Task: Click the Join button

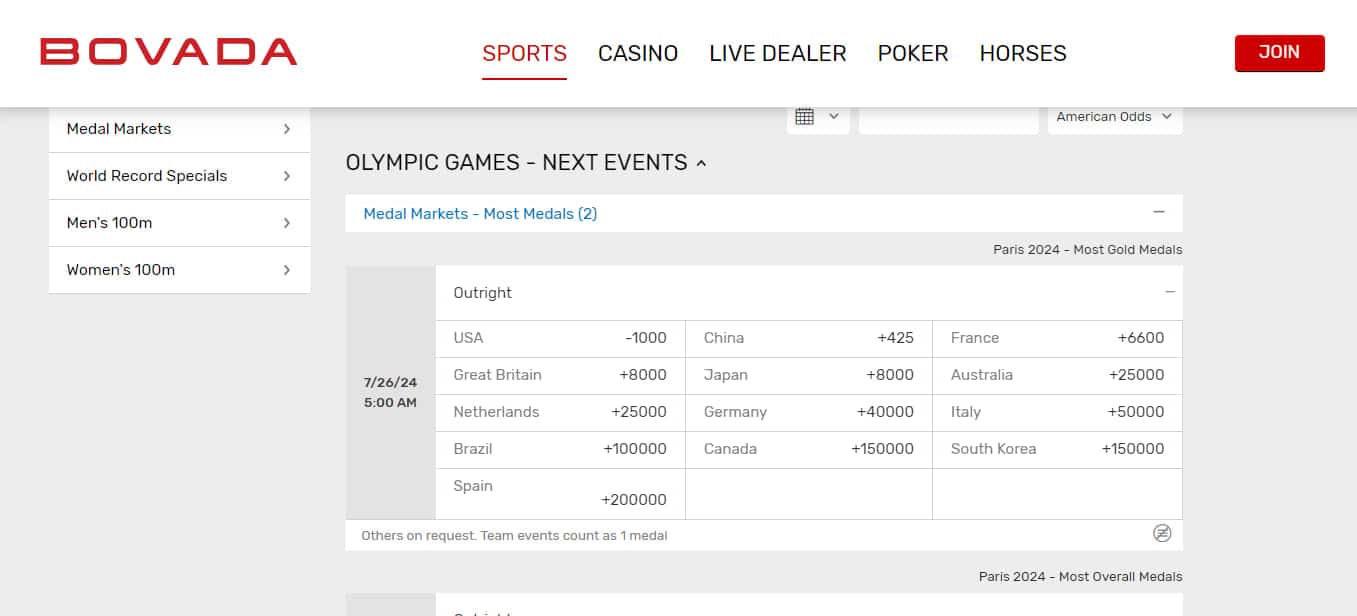Action: pos(1279,53)
